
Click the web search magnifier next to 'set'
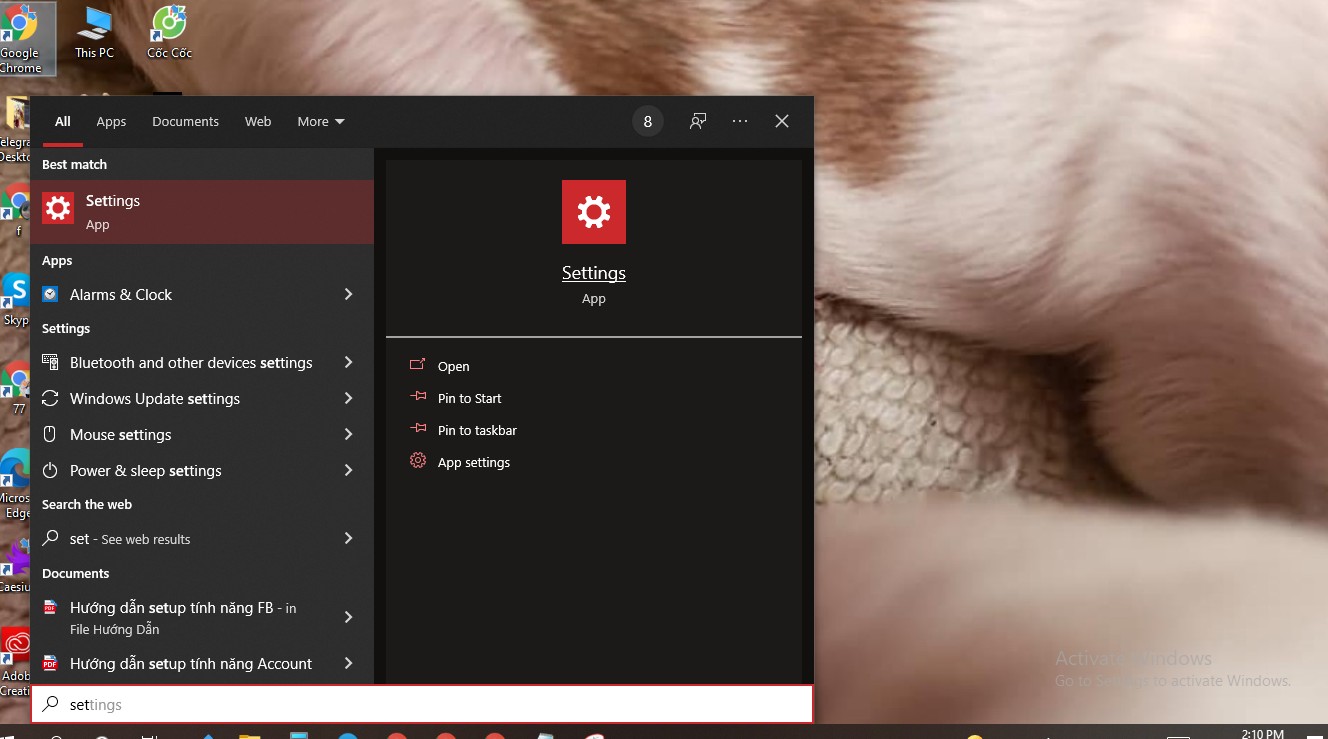coord(50,538)
